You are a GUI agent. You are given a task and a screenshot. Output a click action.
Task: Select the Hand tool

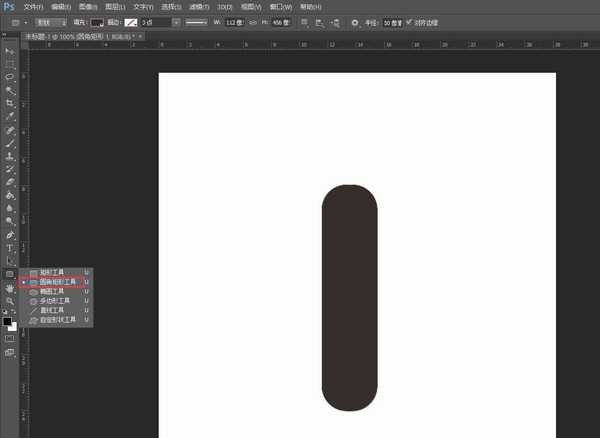click(10, 287)
